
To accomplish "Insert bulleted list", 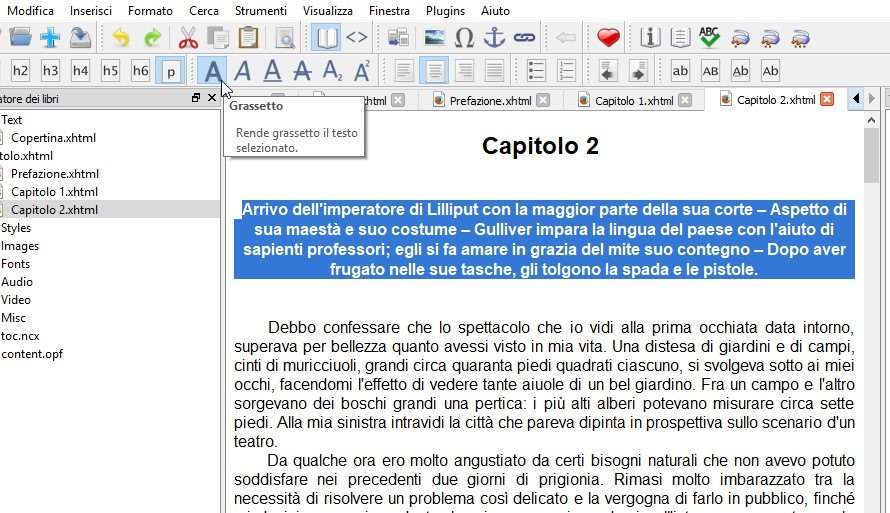I will pos(536,71).
